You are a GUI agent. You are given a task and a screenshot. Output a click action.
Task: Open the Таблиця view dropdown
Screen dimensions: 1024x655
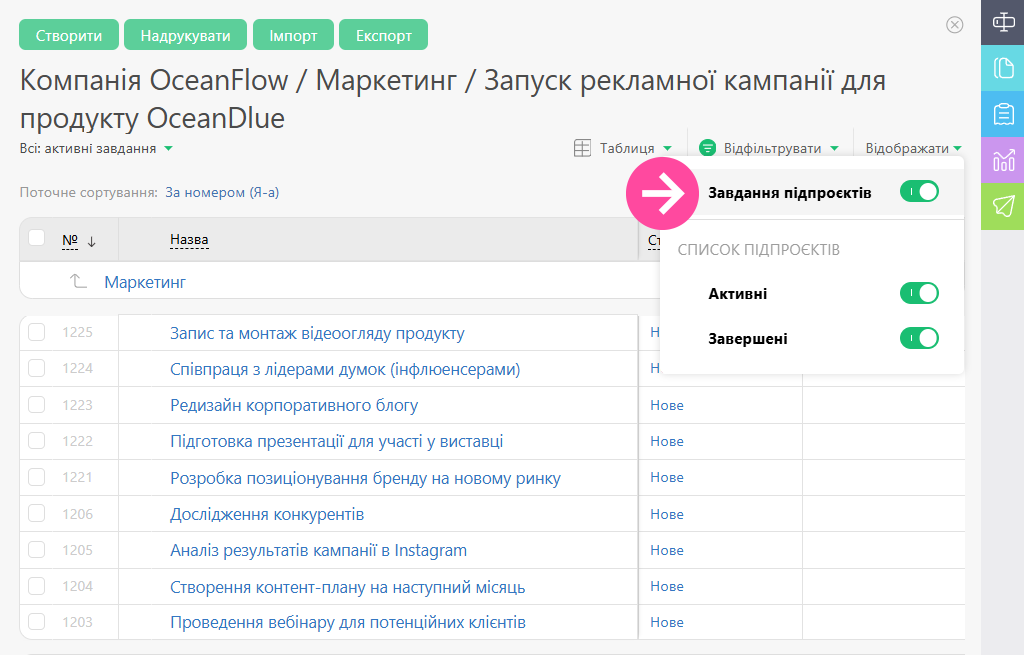(x=635, y=148)
